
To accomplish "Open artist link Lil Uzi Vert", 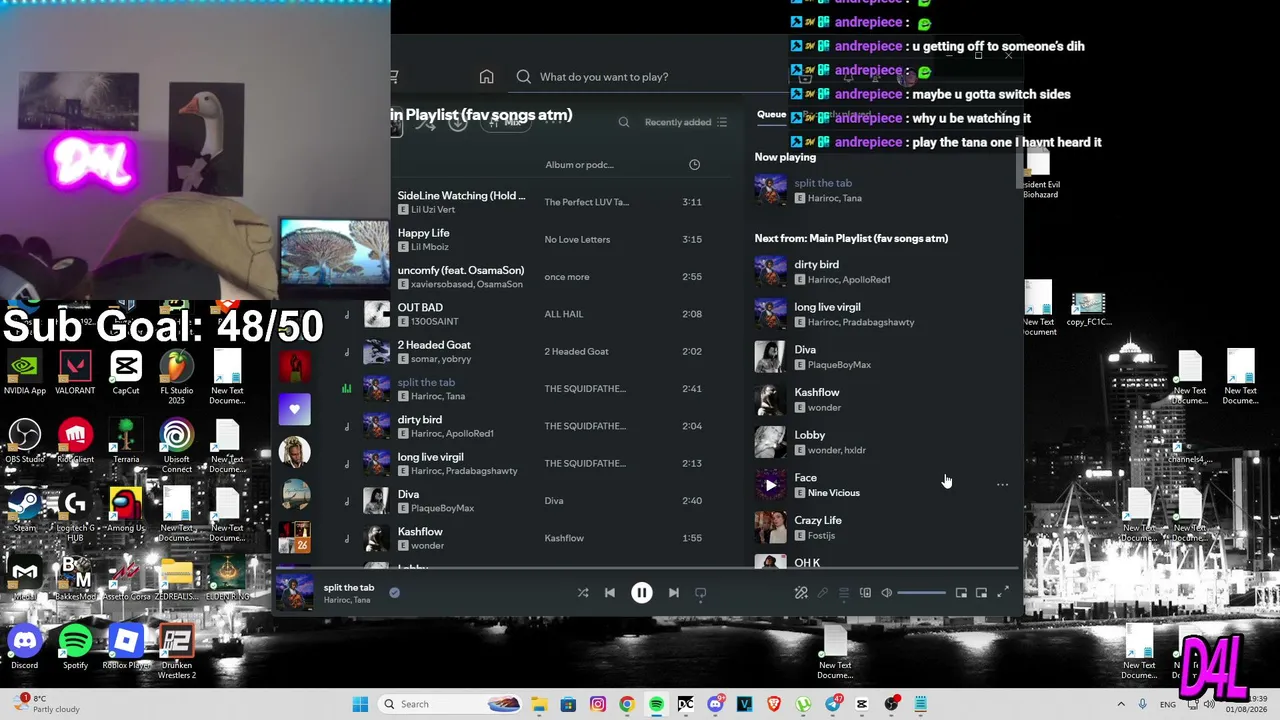I will point(433,210).
